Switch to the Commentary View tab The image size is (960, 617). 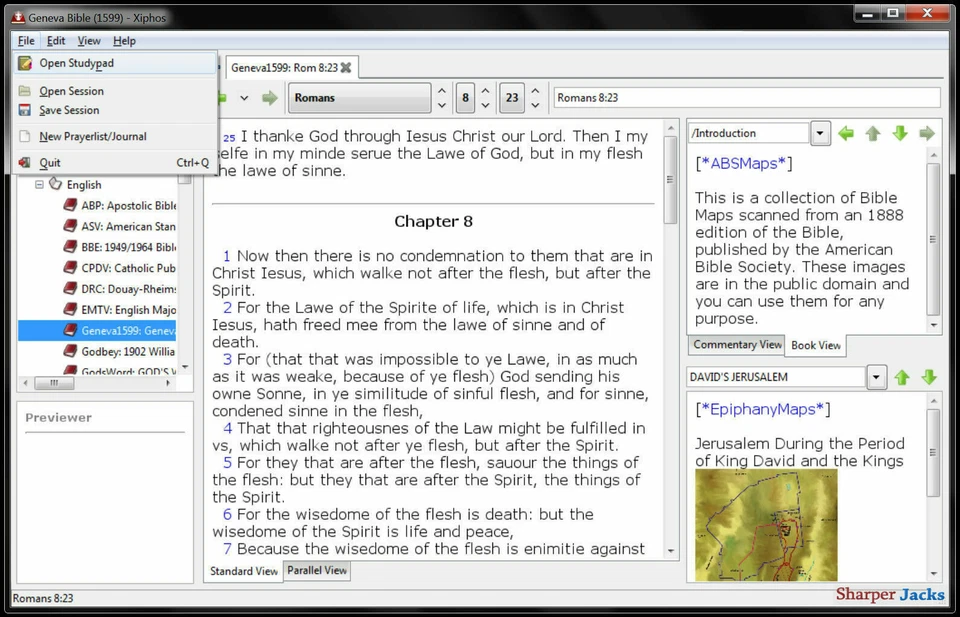click(x=736, y=345)
